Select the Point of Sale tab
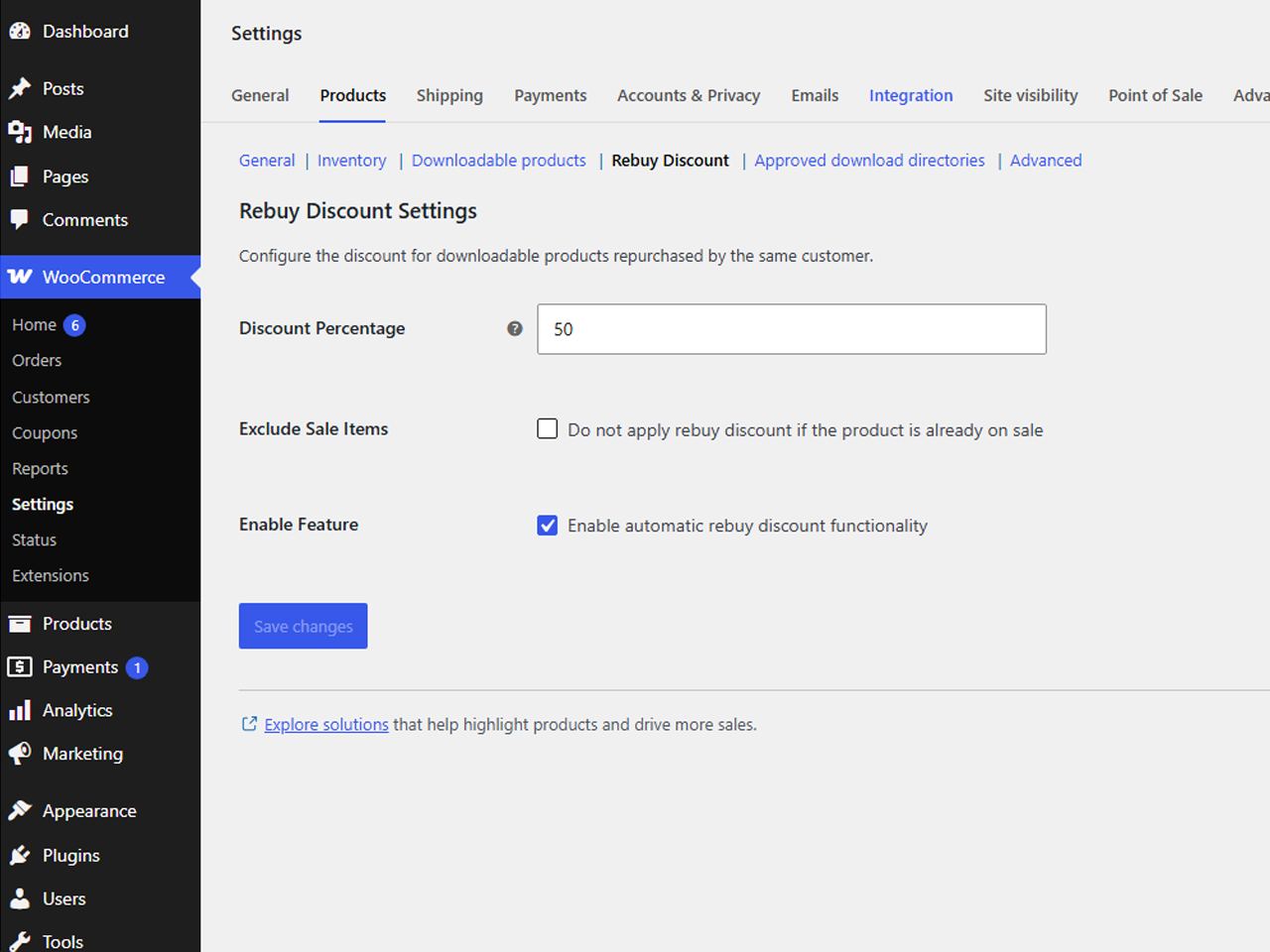The width and height of the screenshot is (1270, 952). click(x=1155, y=95)
